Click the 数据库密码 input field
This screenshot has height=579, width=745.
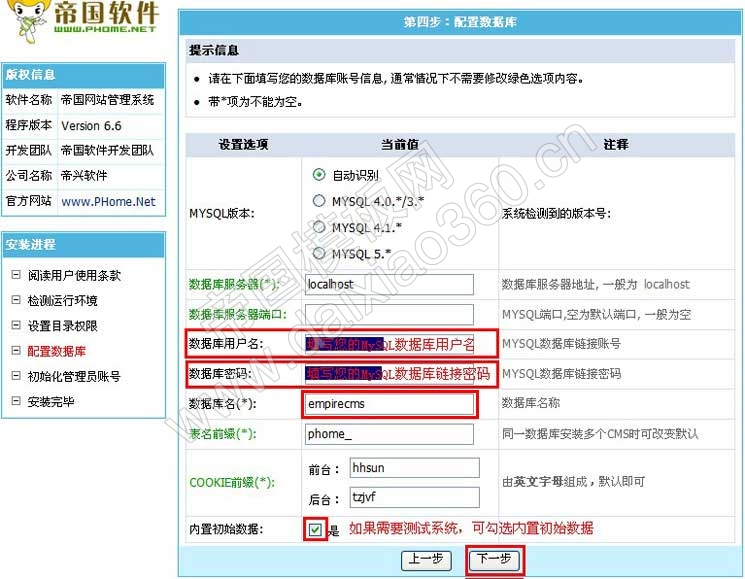pyautogui.click(x=398, y=374)
